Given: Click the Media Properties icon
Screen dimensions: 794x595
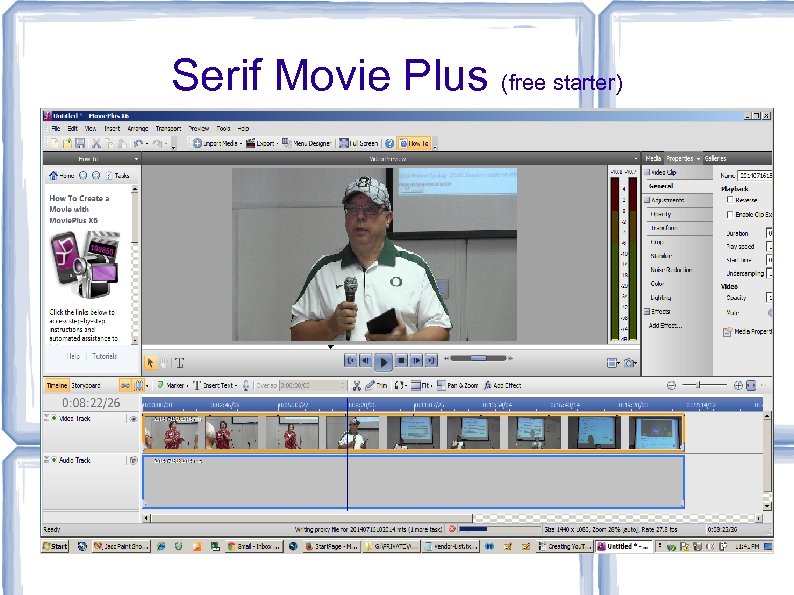Looking at the screenshot, I should coord(728,332).
